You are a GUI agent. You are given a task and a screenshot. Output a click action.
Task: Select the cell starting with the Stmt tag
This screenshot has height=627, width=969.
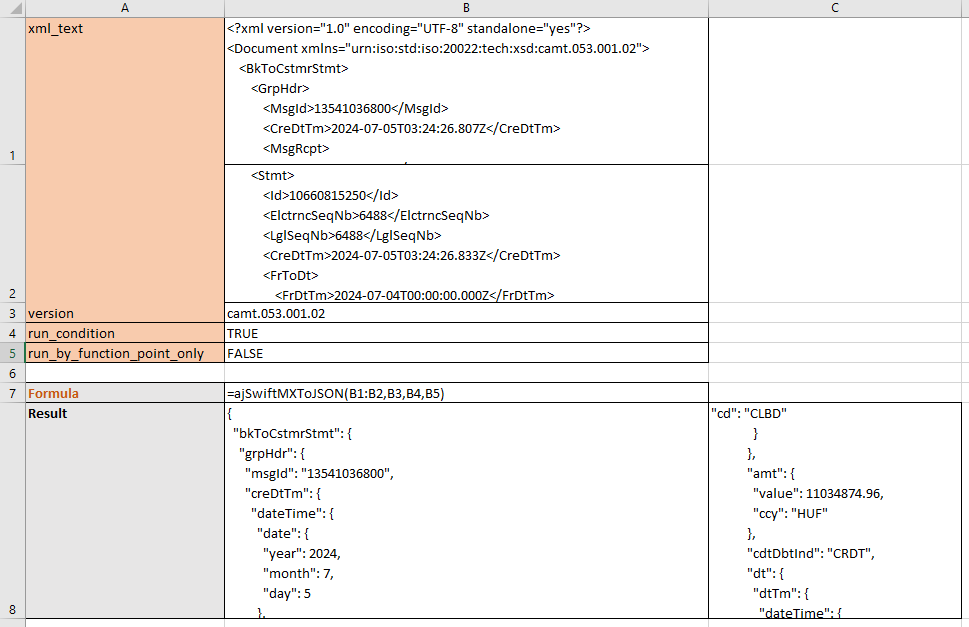[466, 233]
